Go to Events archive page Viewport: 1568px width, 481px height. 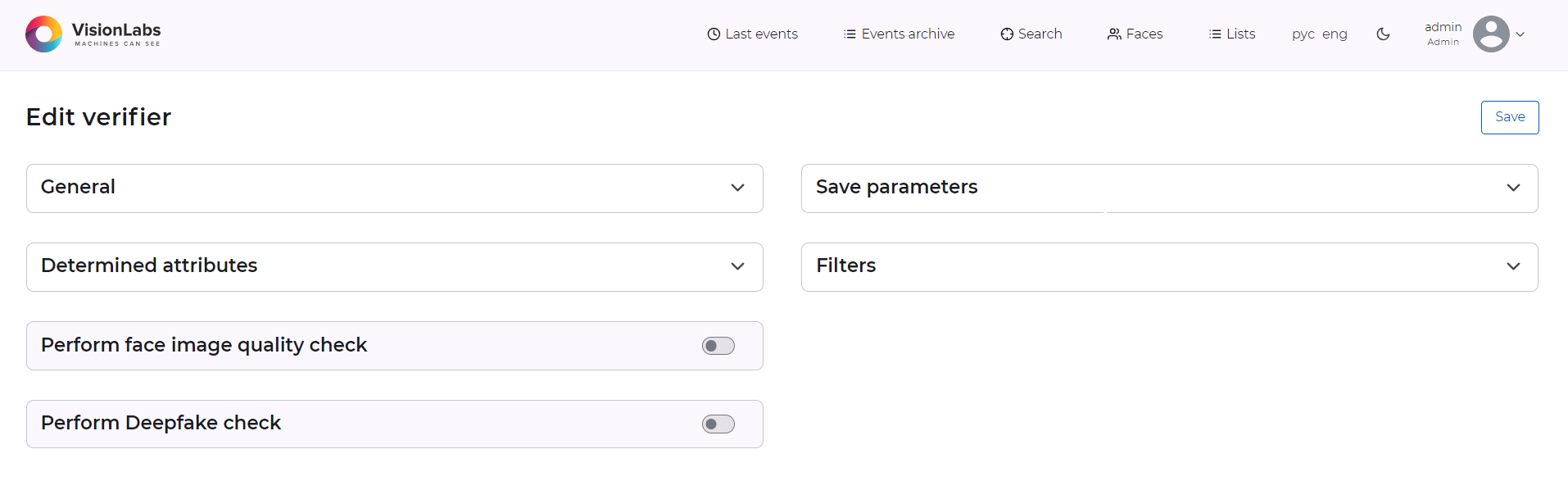(x=907, y=34)
